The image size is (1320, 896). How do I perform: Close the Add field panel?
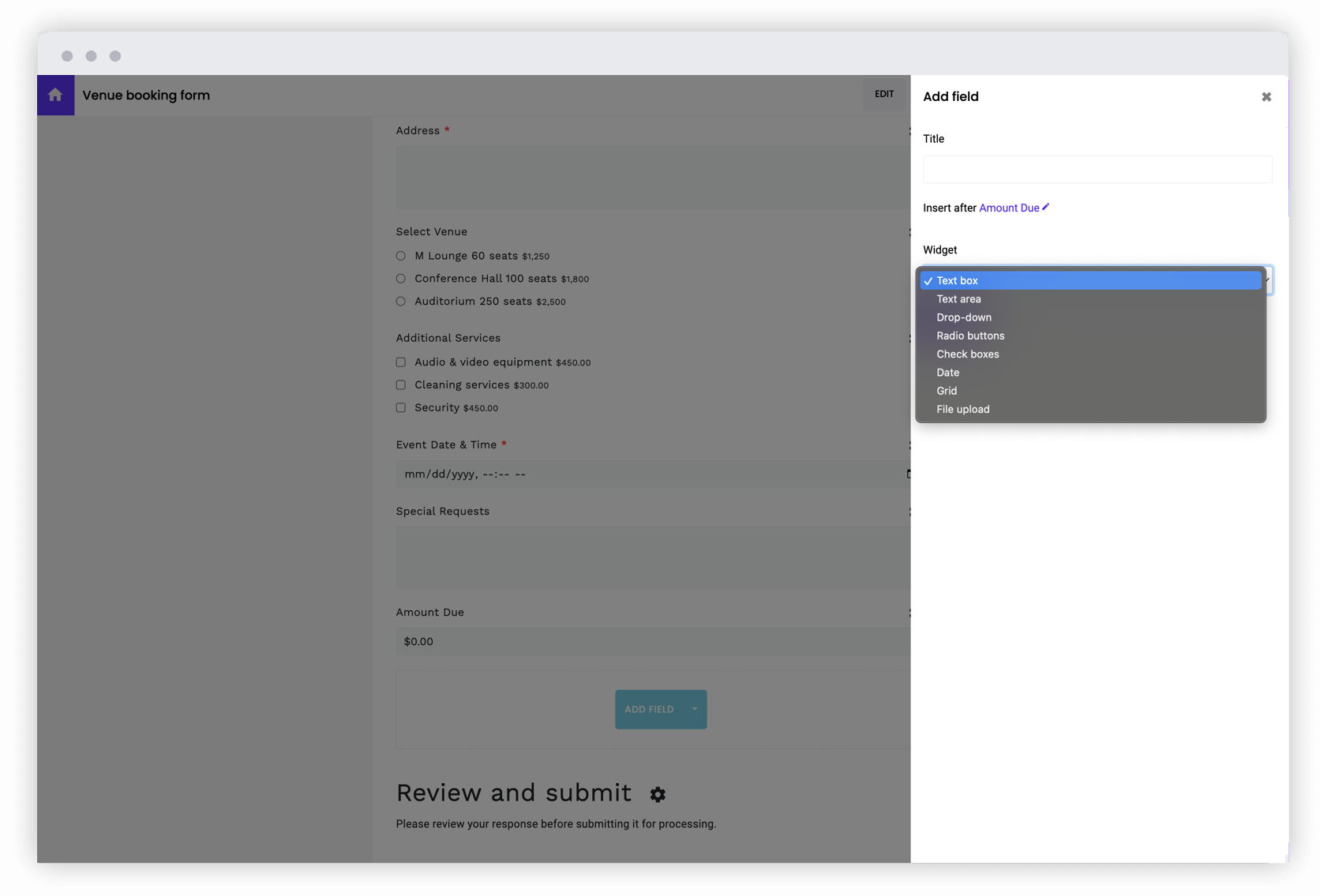[1266, 96]
